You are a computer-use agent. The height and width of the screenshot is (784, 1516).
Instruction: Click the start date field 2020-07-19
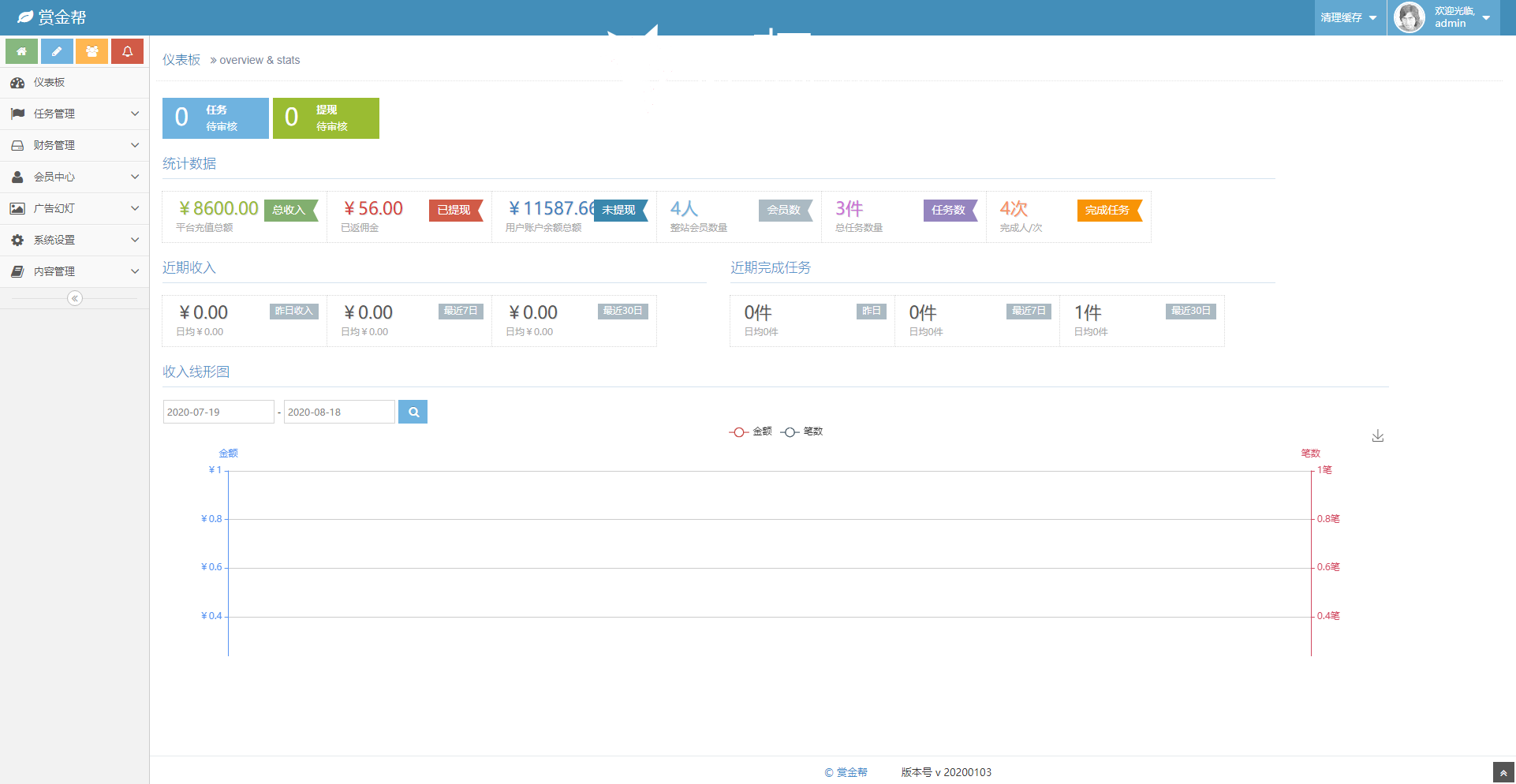pos(218,412)
